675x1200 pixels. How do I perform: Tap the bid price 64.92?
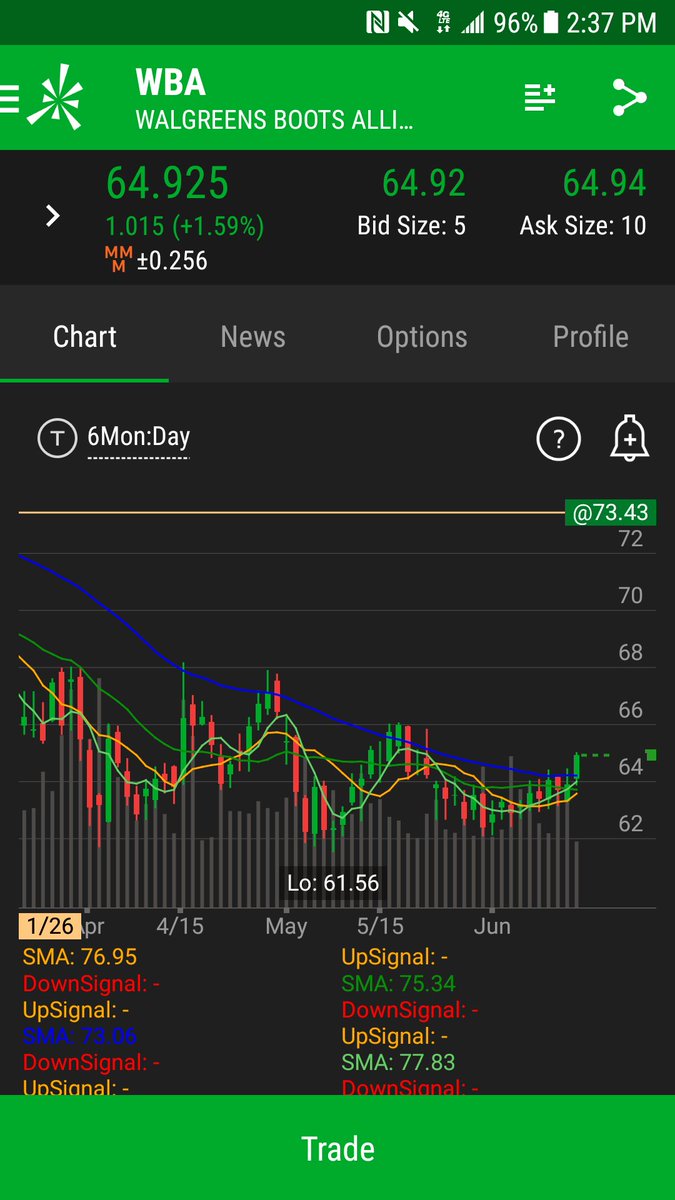[x=424, y=183]
